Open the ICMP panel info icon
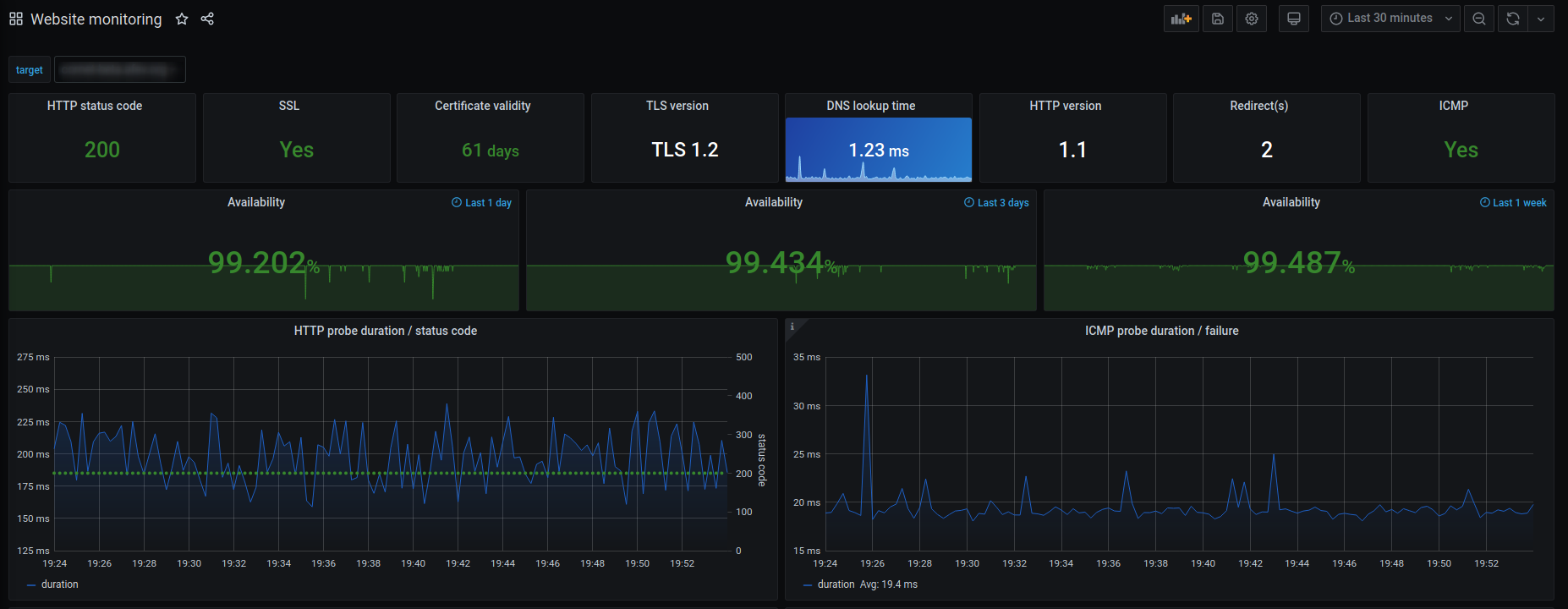The height and width of the screenshot is (609, 1568). 792,326
